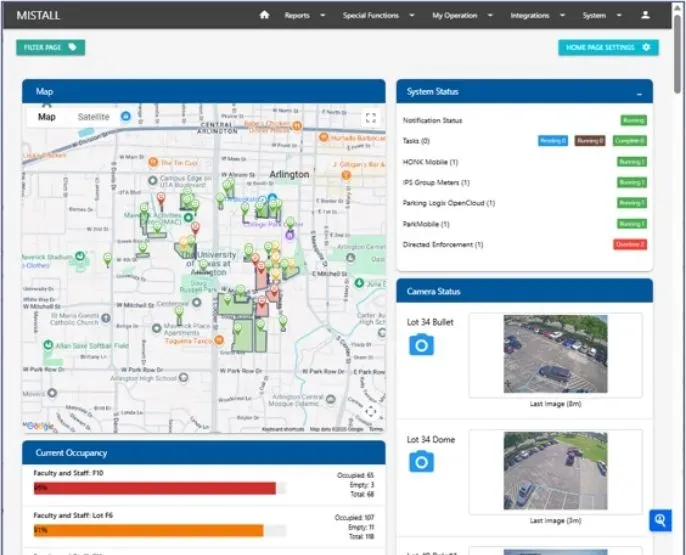Click the Notification Status Running badge
The height and width of the screenshot is (555, 686).
(x=633, y=120)
